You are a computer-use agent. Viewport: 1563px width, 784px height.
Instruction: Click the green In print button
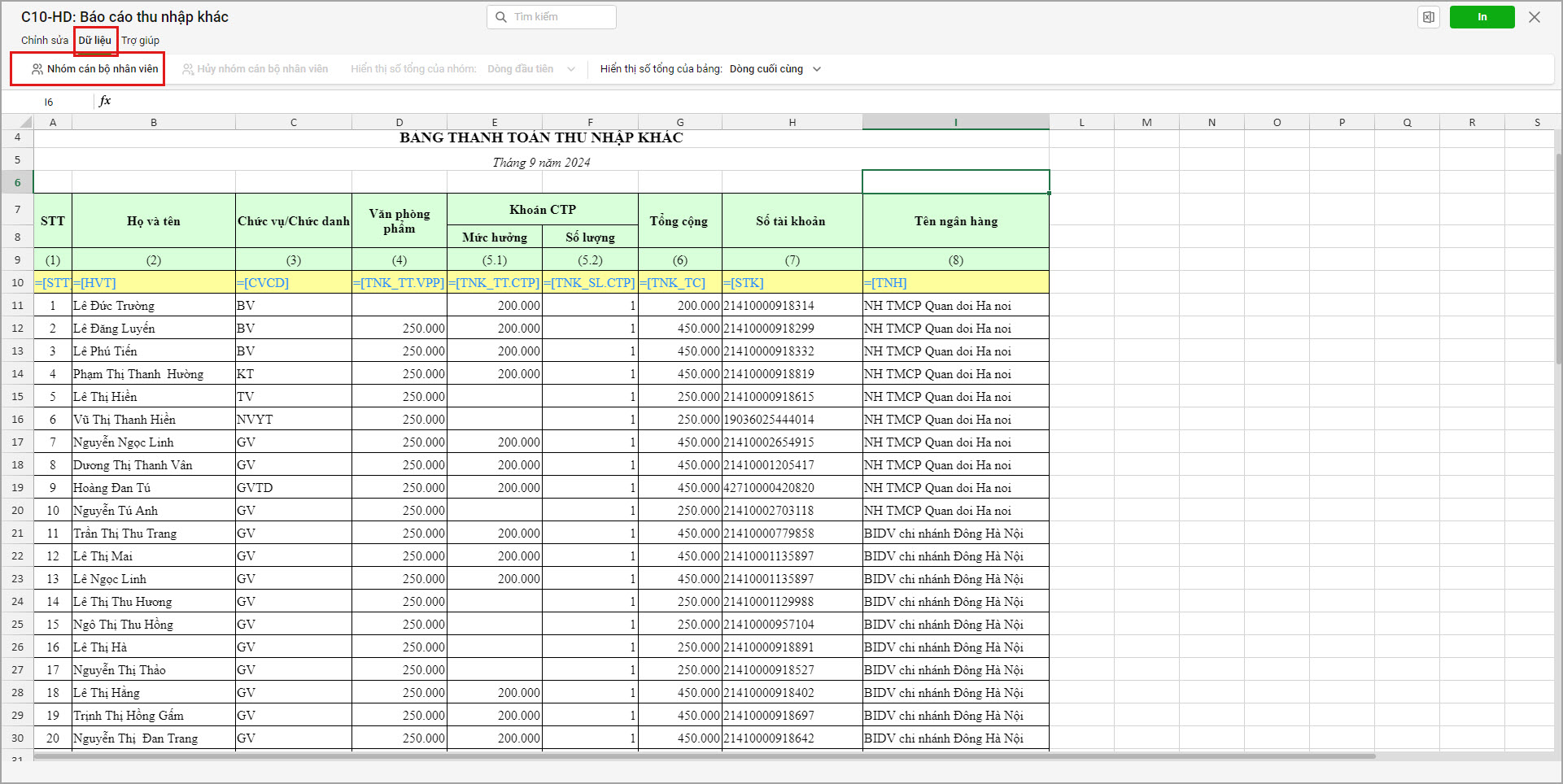point(1482,17)
